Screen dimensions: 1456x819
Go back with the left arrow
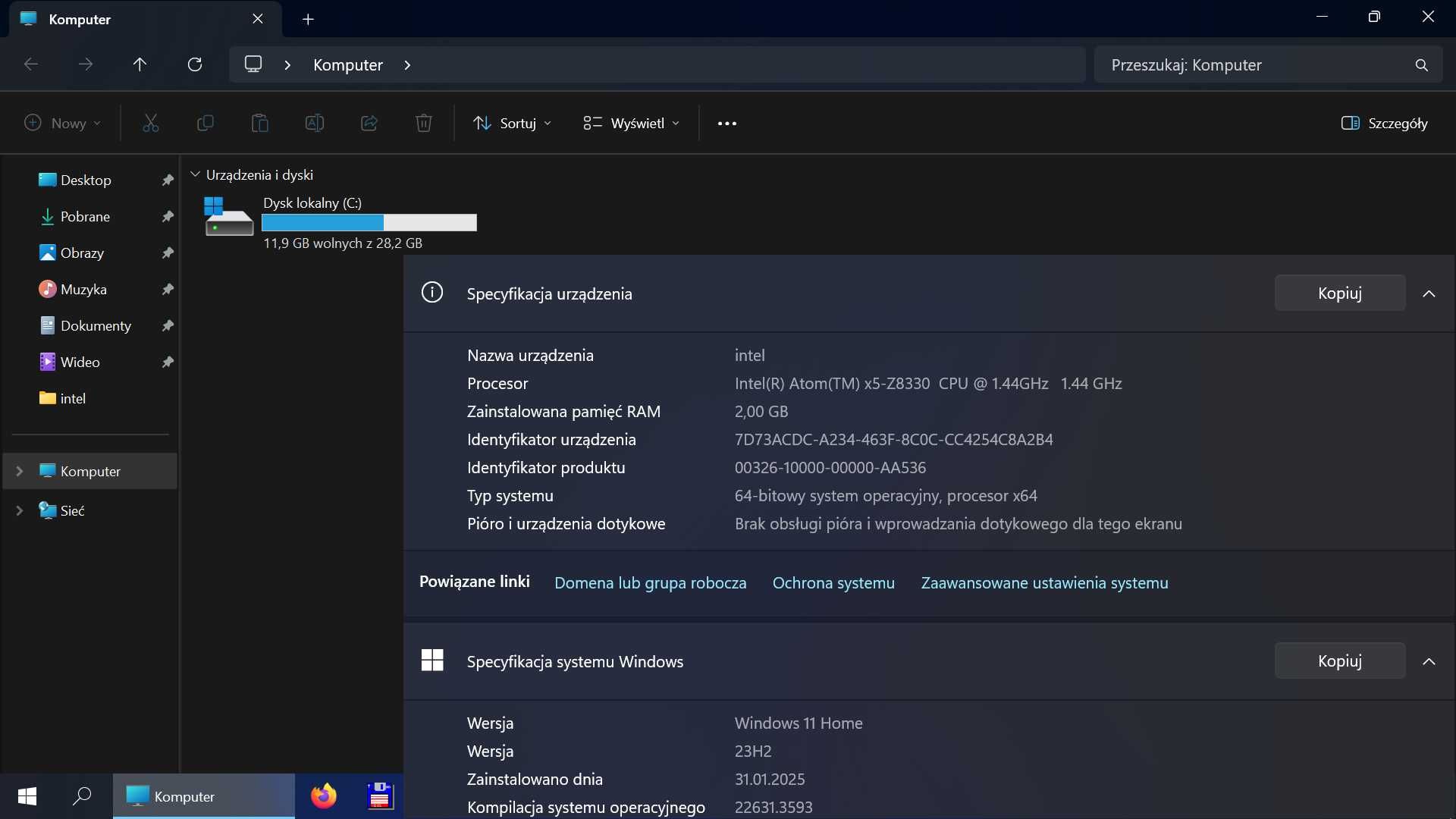31,64
